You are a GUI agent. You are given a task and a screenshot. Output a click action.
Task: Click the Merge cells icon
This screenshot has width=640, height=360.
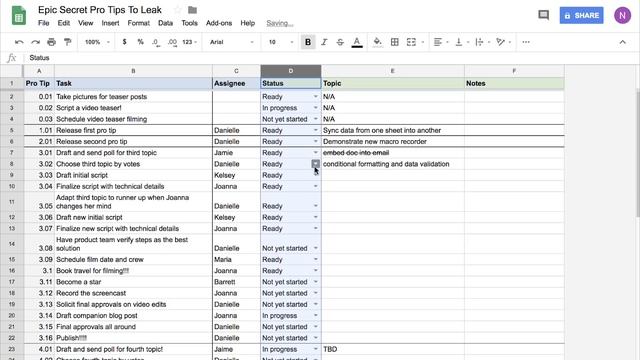click(x=411, y=42)
